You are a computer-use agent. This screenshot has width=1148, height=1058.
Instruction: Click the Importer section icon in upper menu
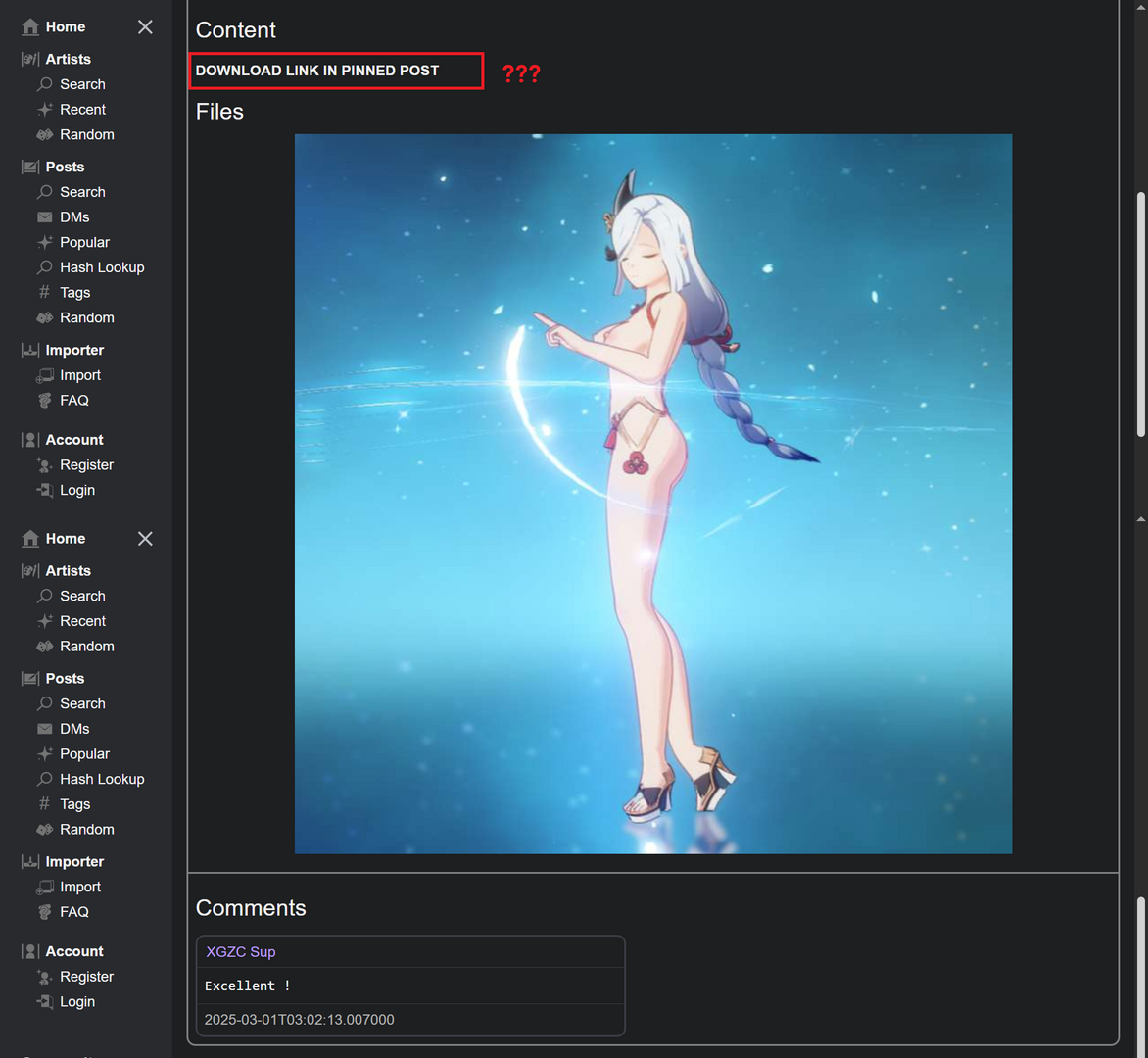[30, 350]
